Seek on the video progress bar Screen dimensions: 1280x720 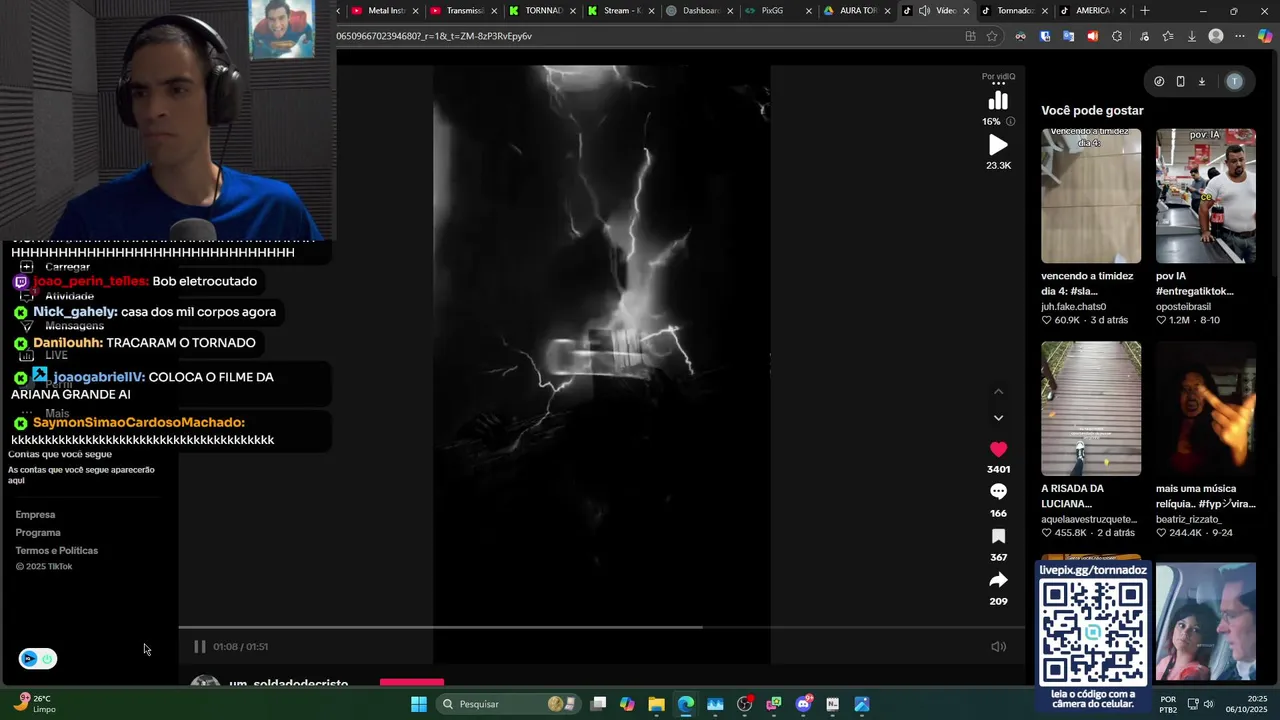click(602, 628)
